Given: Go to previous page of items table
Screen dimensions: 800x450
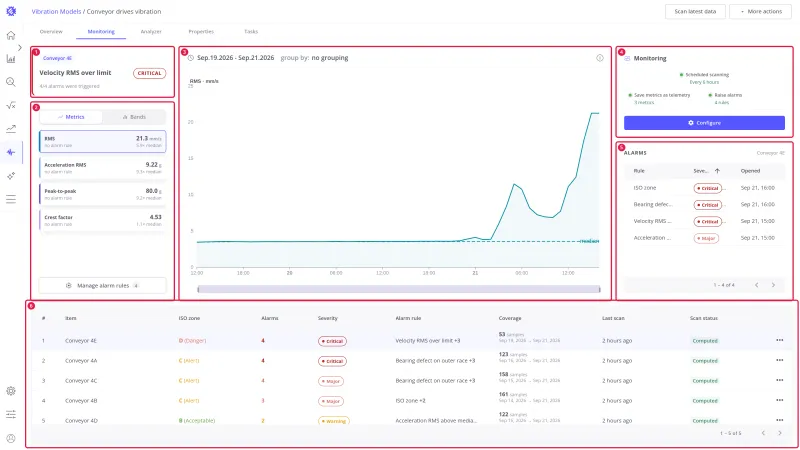Looking at the screenshot, I should pos(763,433).
